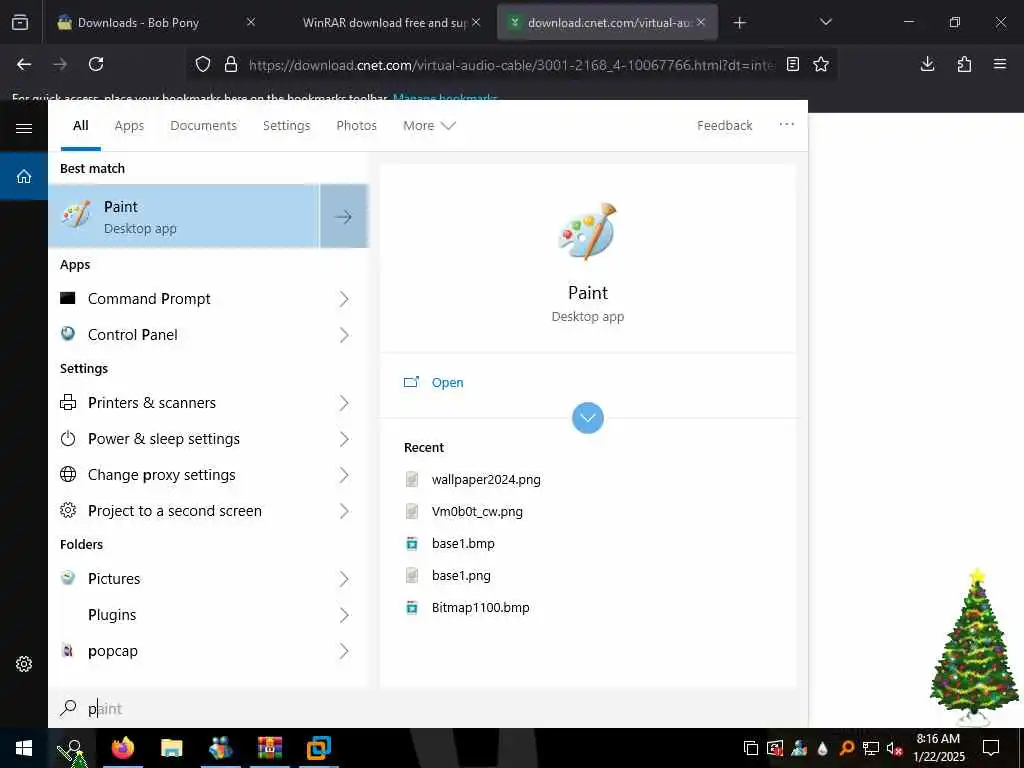
Task: Open the Paint best match result
Action: point(184,216)
